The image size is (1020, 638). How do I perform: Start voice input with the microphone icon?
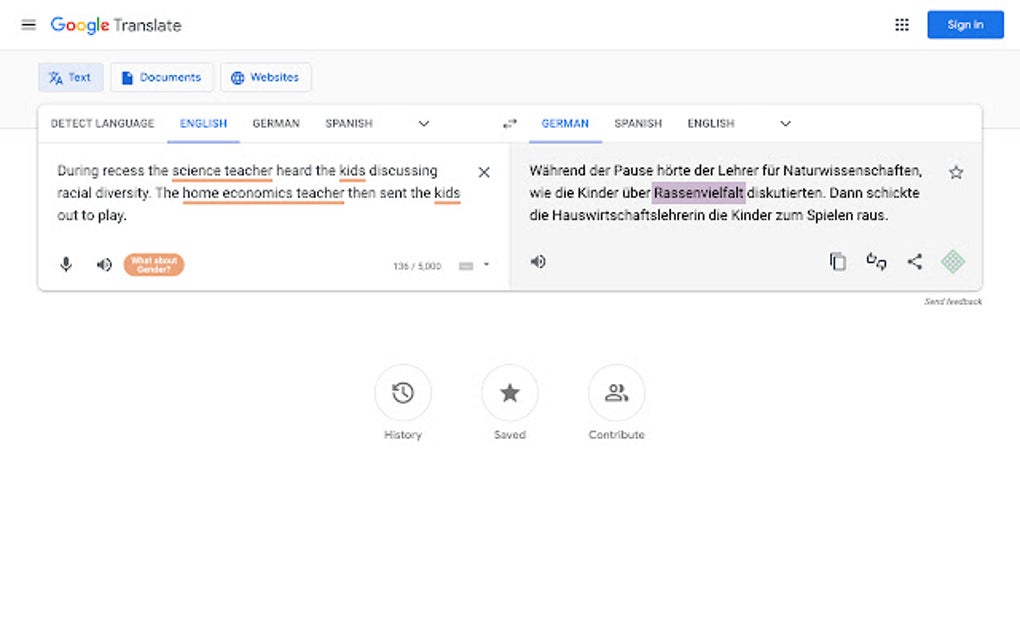[x=65, y=264]
